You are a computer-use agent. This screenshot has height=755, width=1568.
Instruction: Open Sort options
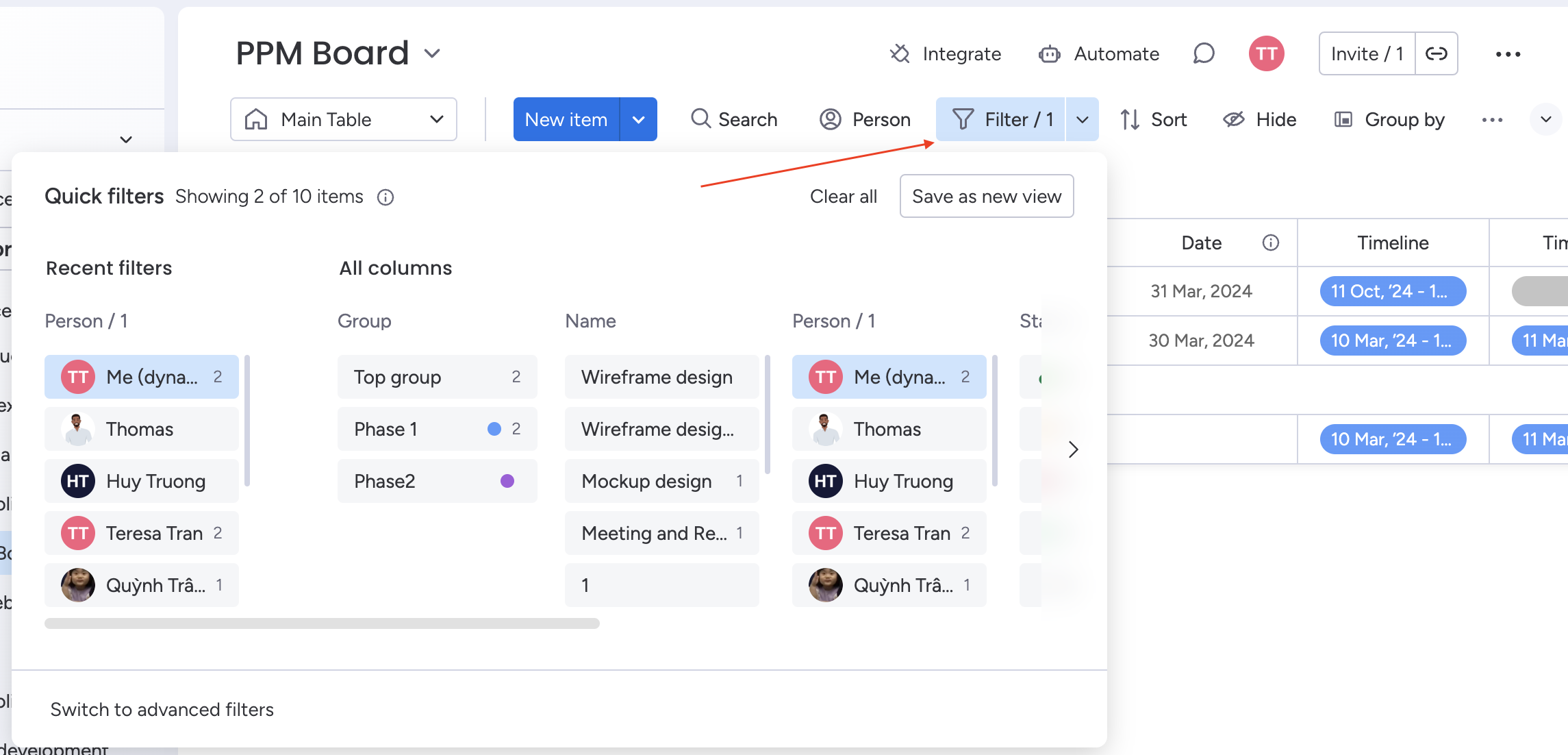pyautogui.click(x=1154, y=119)
